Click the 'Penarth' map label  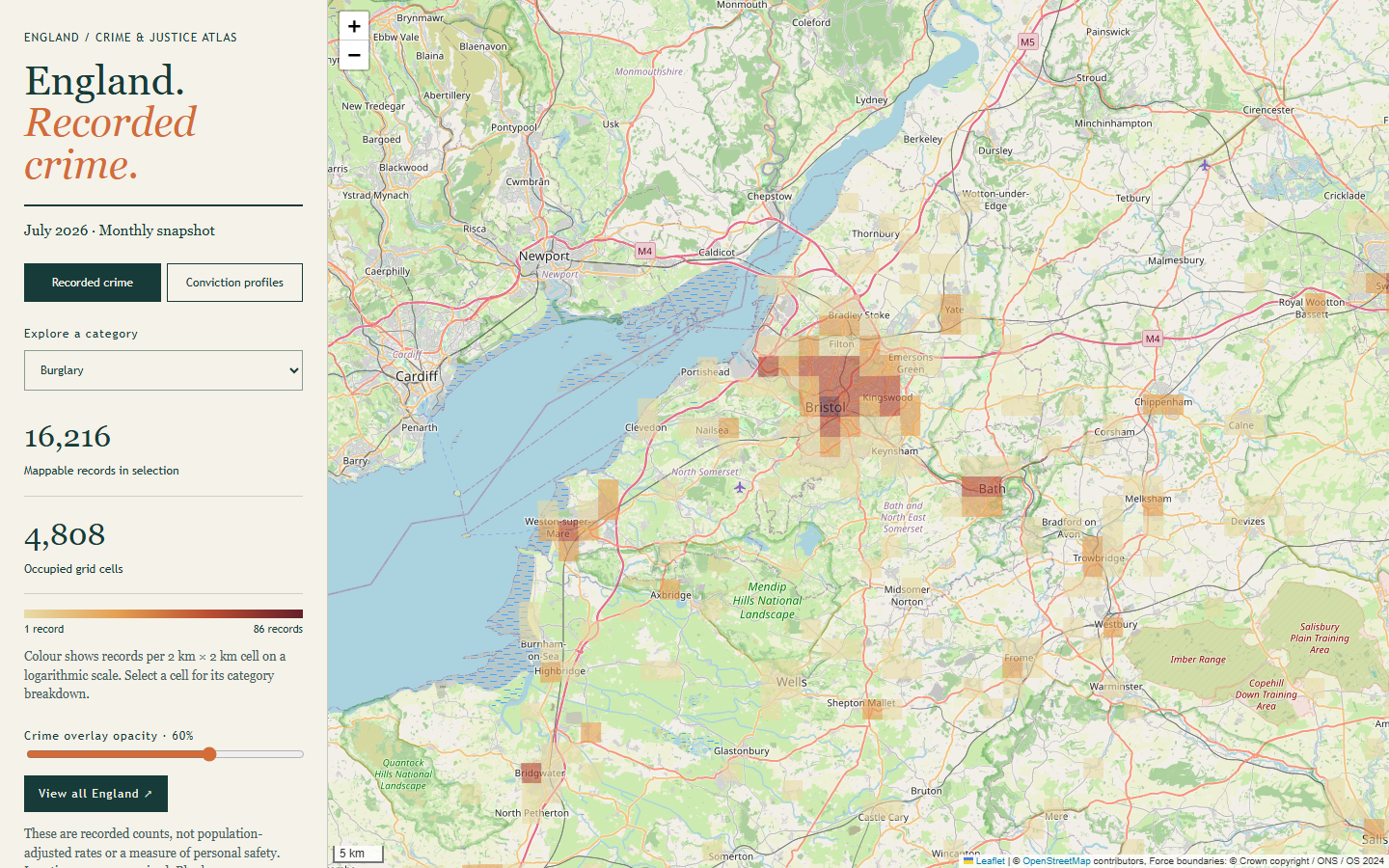coord(420,427)
